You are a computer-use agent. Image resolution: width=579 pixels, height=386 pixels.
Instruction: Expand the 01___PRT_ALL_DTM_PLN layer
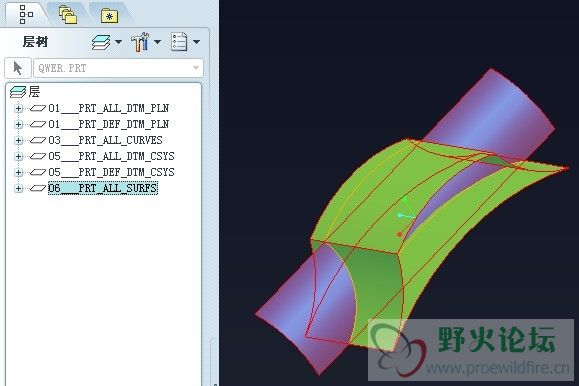click(18, 109)
